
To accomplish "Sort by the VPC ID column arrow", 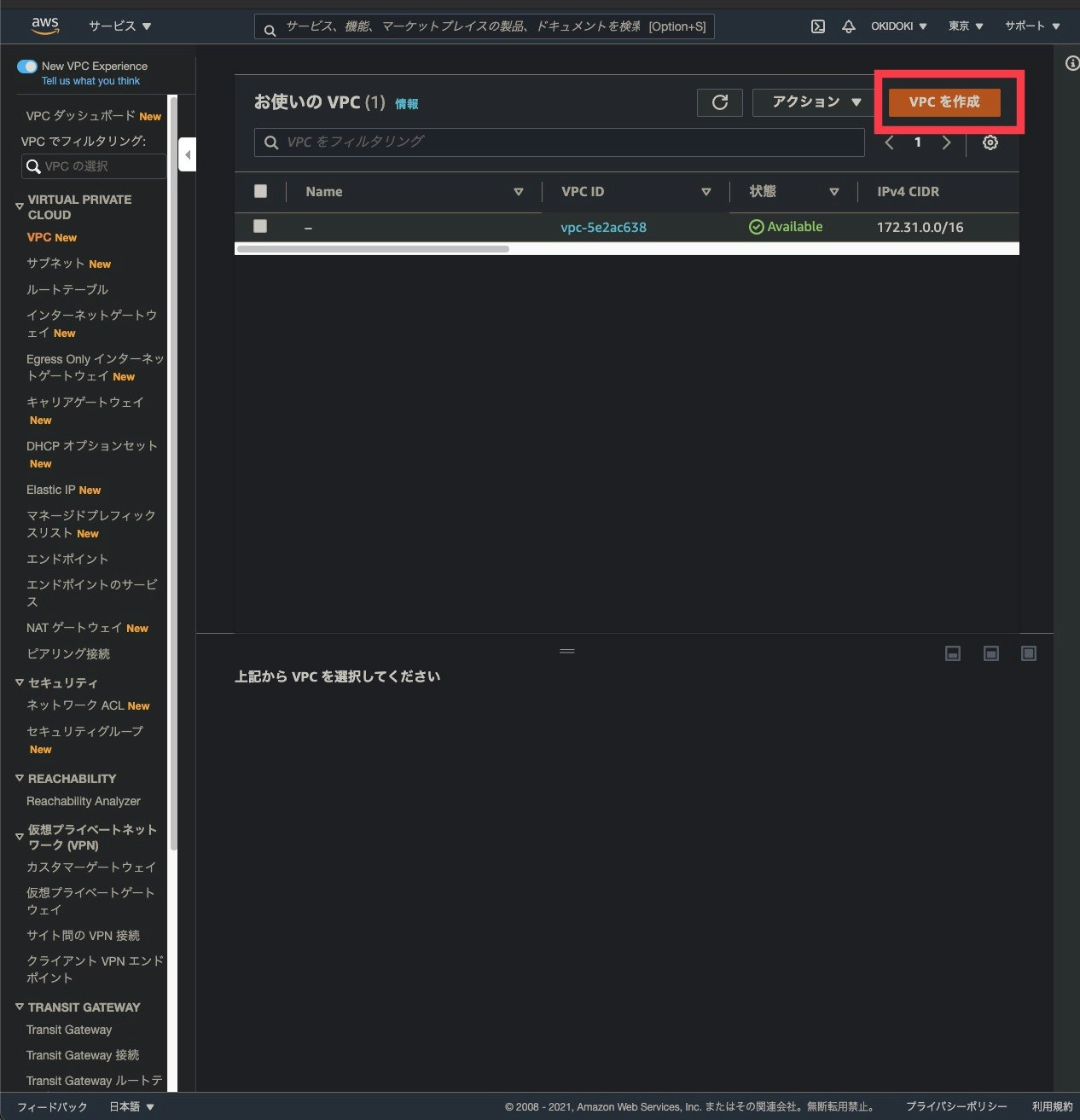I will click(x=705, y=192).
